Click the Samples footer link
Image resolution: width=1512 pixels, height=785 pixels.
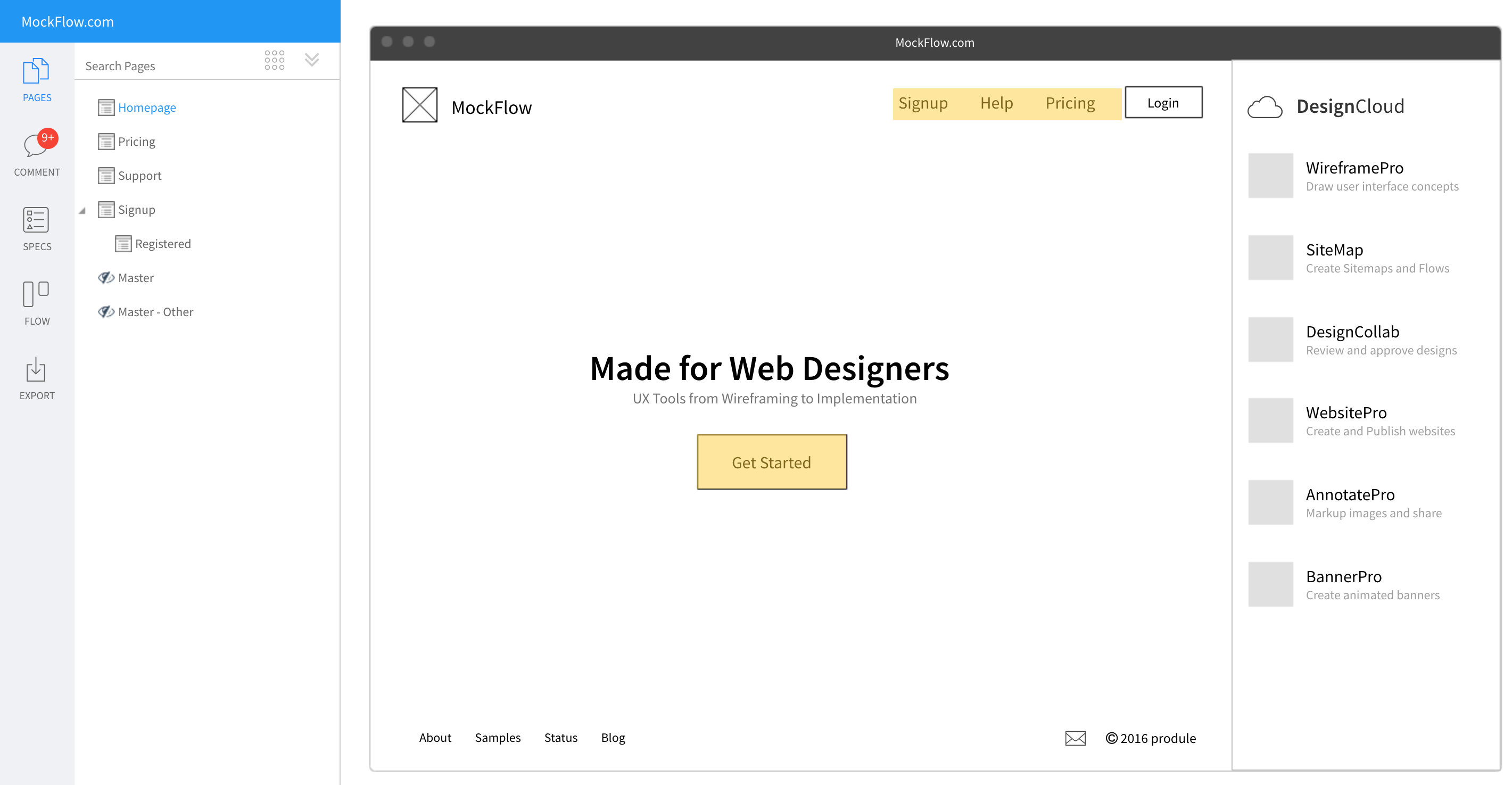tap(497, 738)
